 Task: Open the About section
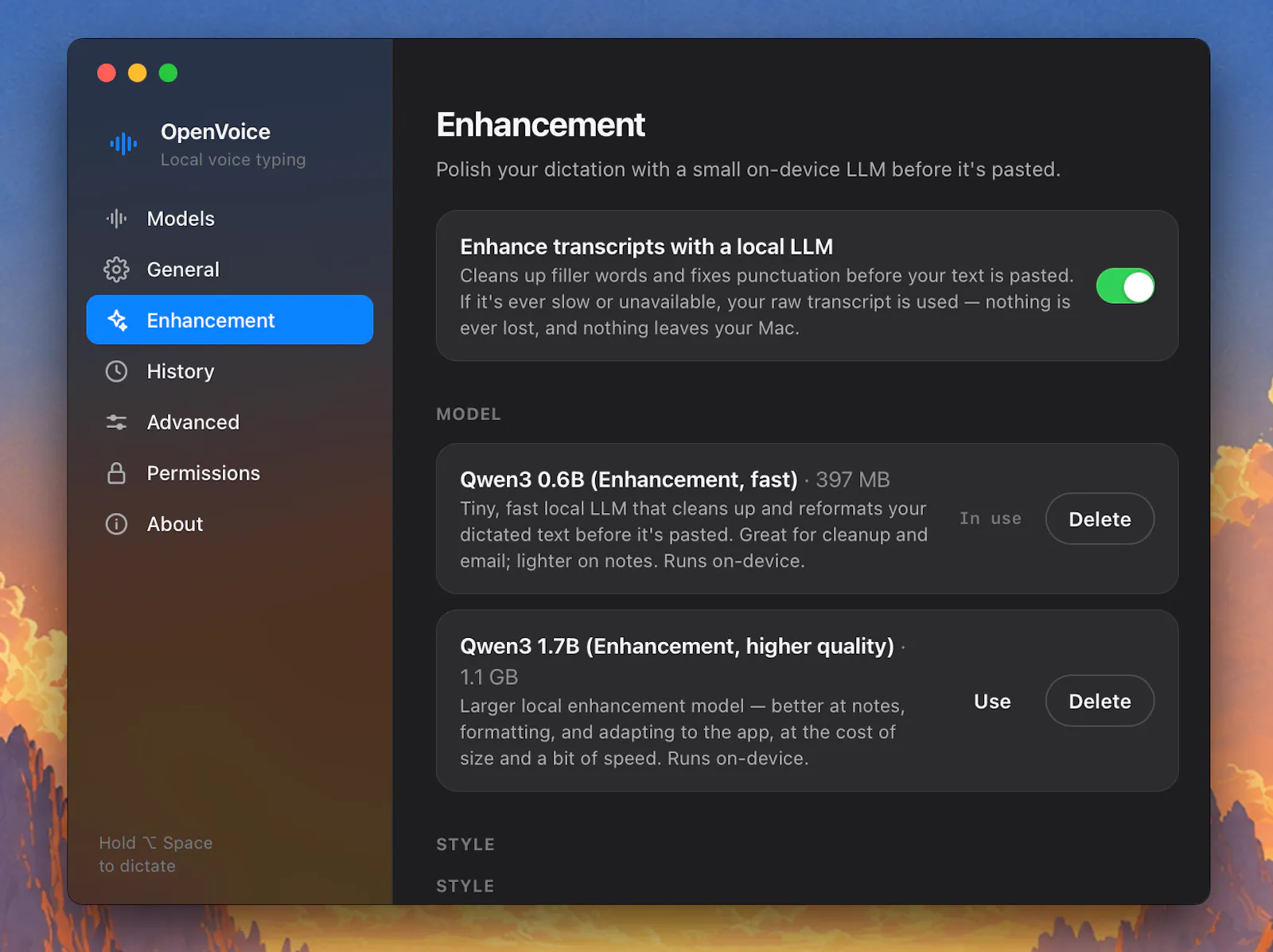pyautogui.click(x=229, y=524)
